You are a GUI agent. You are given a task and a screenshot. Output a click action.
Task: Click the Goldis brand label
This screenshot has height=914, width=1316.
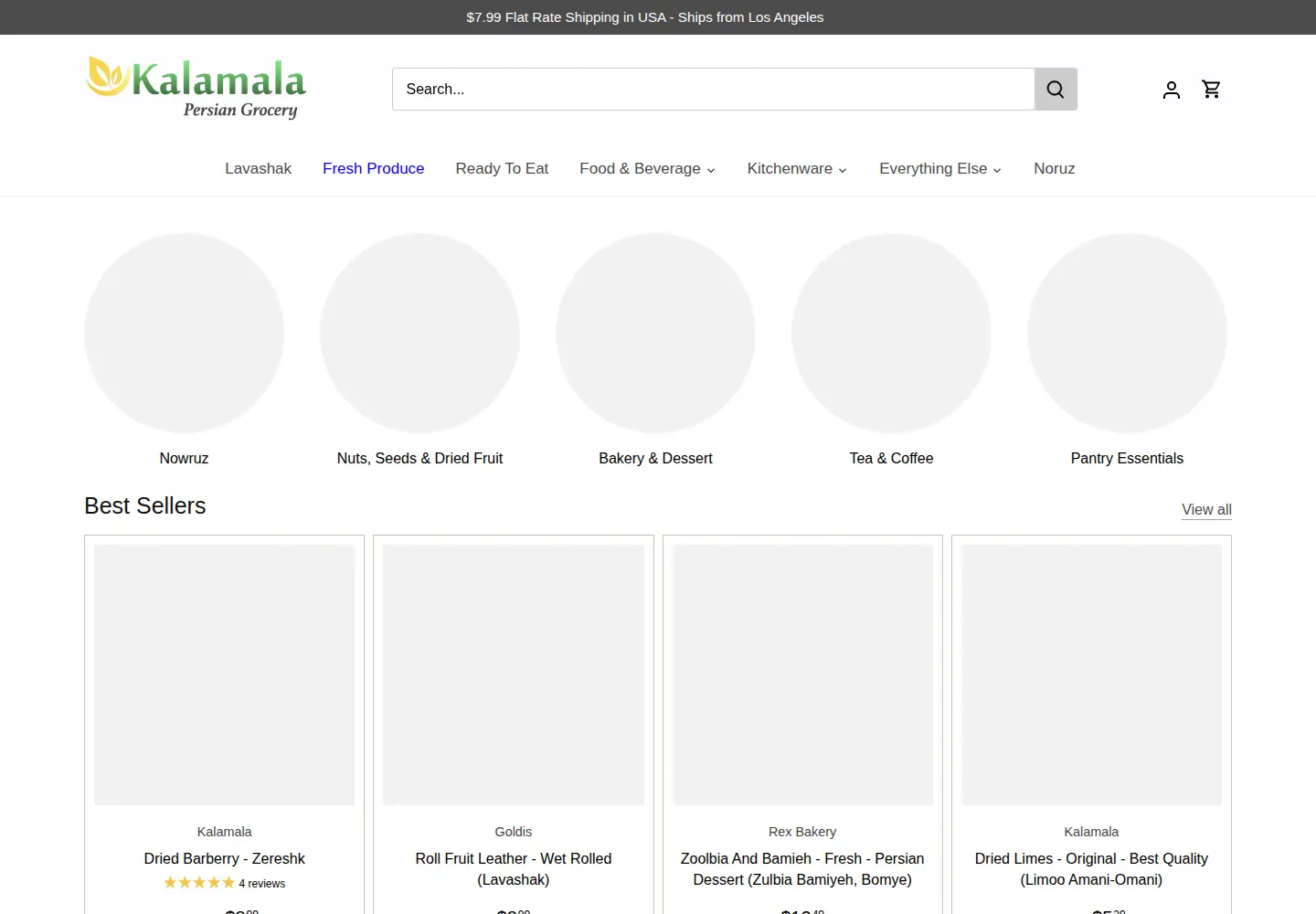pos(514,832)
